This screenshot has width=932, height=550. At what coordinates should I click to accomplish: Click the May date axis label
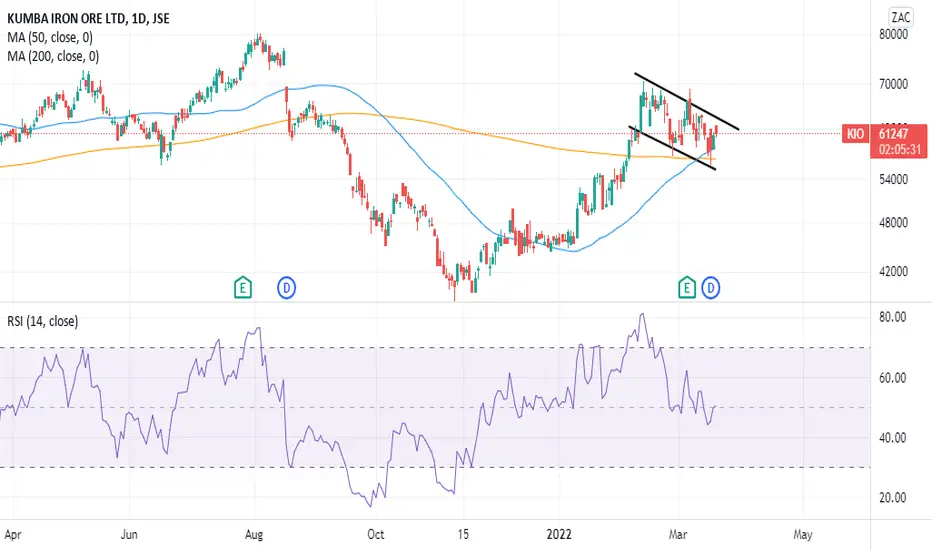click(802, 535)
